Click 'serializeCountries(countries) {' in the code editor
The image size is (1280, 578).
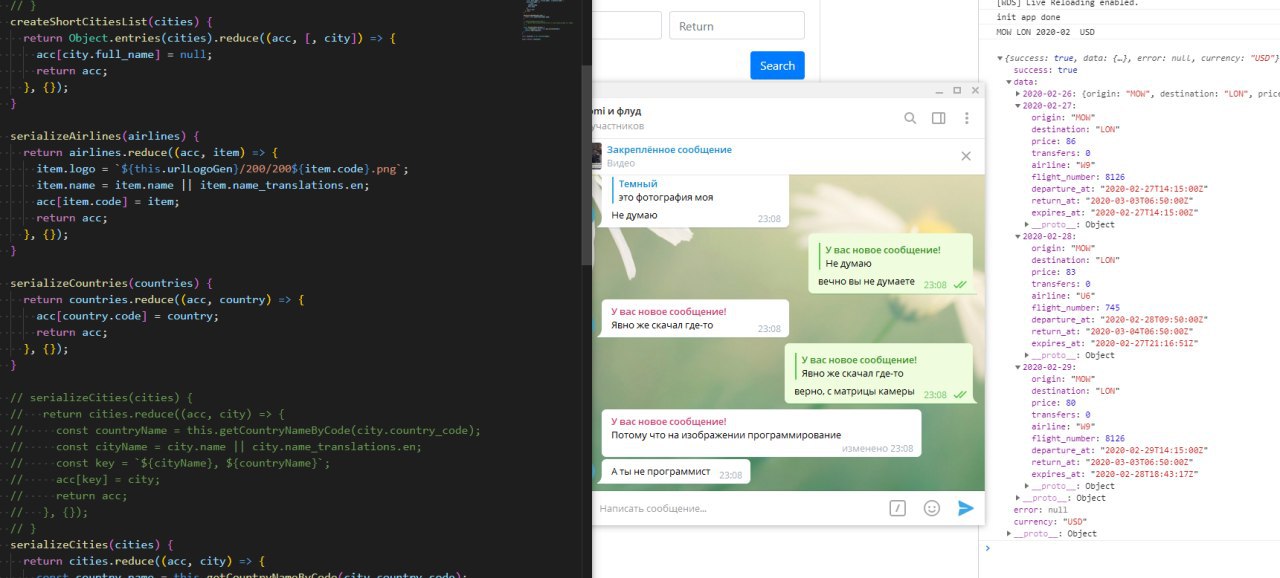coord(111,283)
